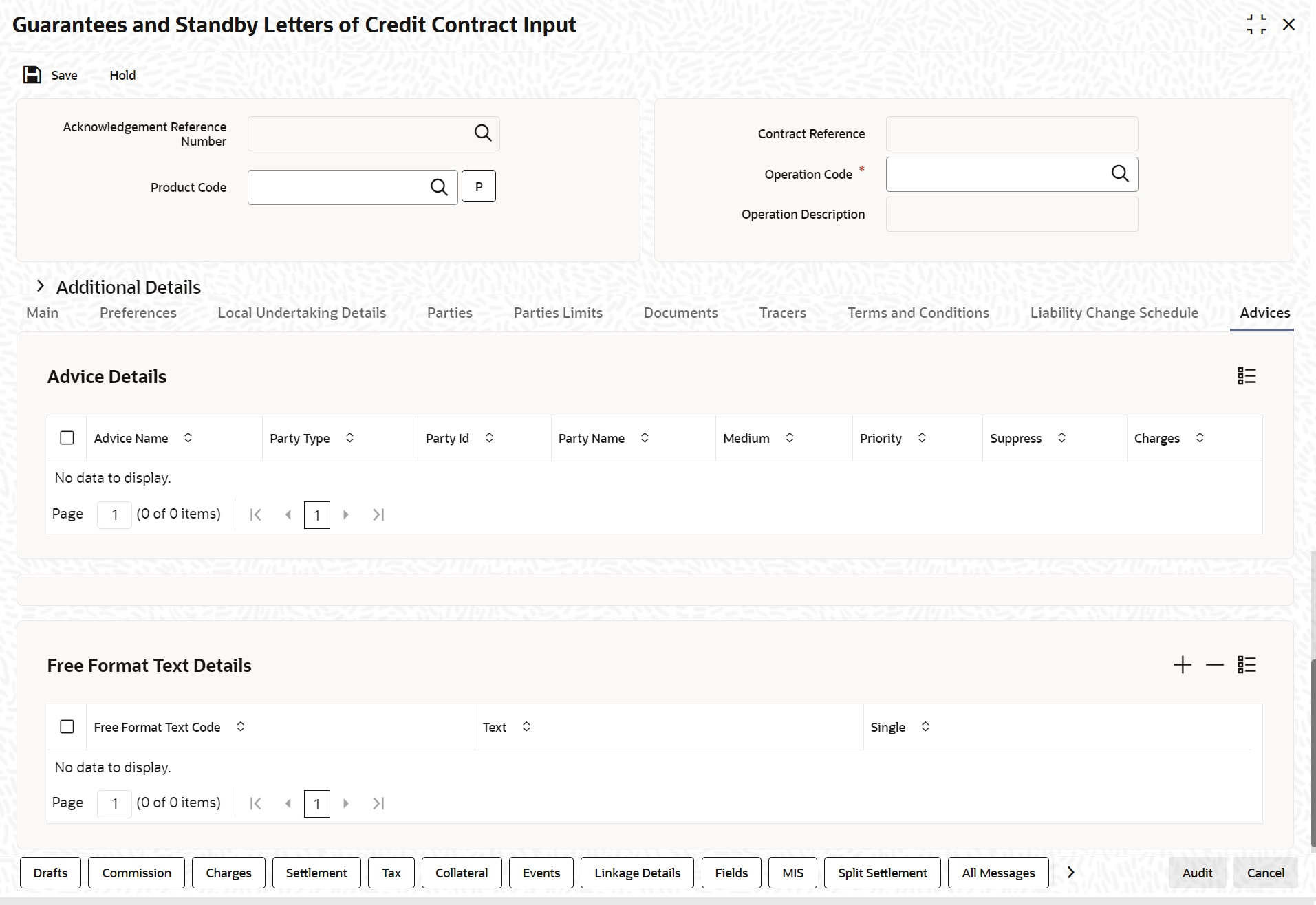Viewport: 1316px width, 905px height.
Task: Sort by Suppress column
Action: [x=1061, y=438]
